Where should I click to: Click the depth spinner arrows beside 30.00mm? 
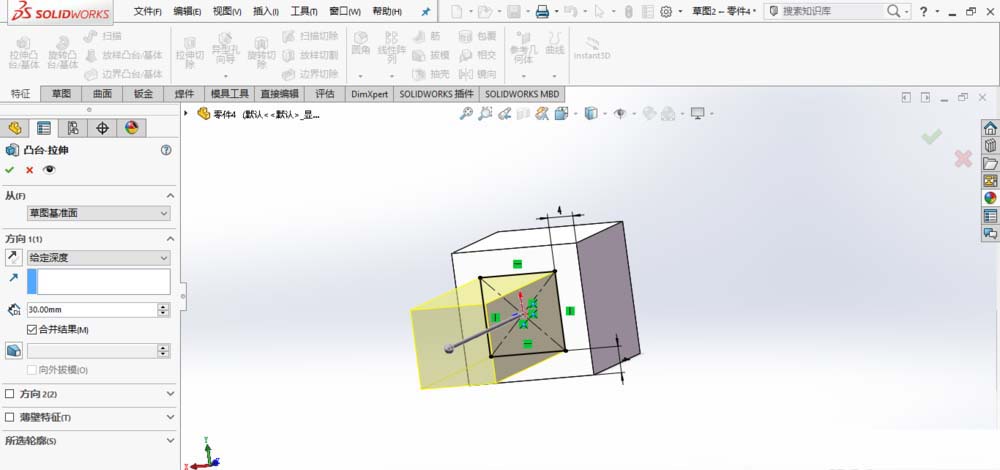pos(164,310)
